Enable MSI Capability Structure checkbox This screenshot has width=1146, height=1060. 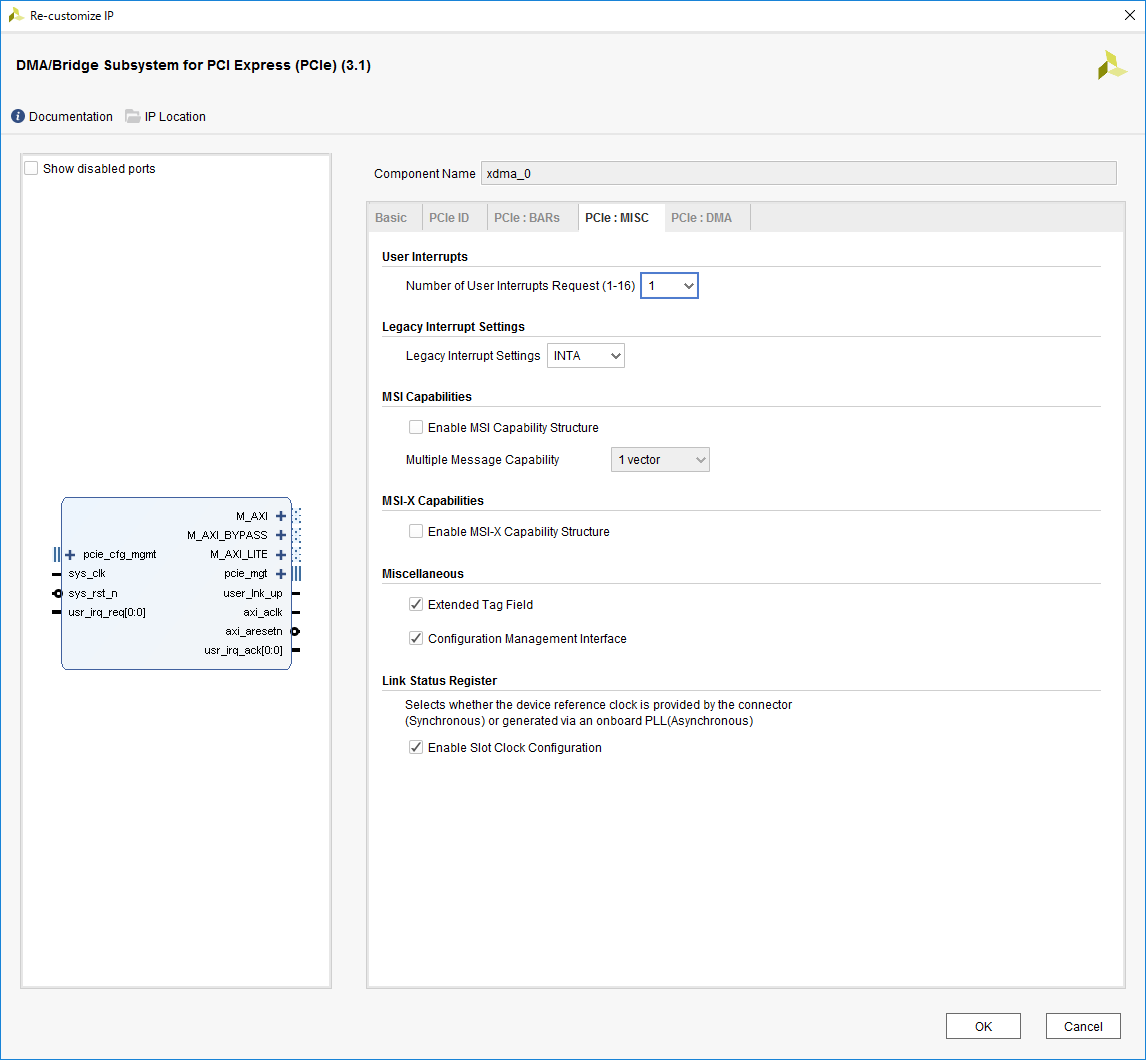(416, 428)
